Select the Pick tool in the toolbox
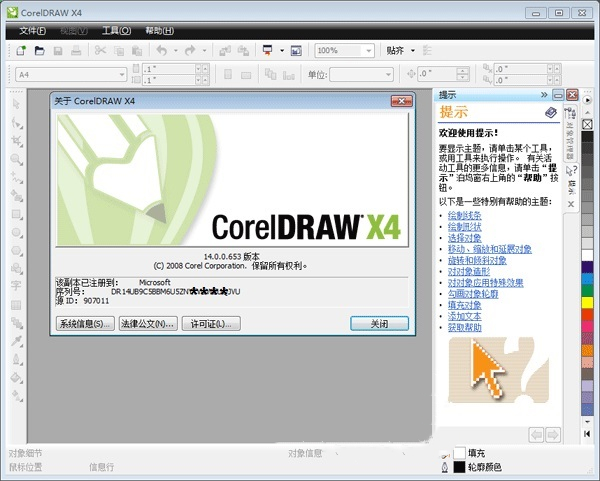This screenshot has width=600, height=481. [x=17, y=104]
